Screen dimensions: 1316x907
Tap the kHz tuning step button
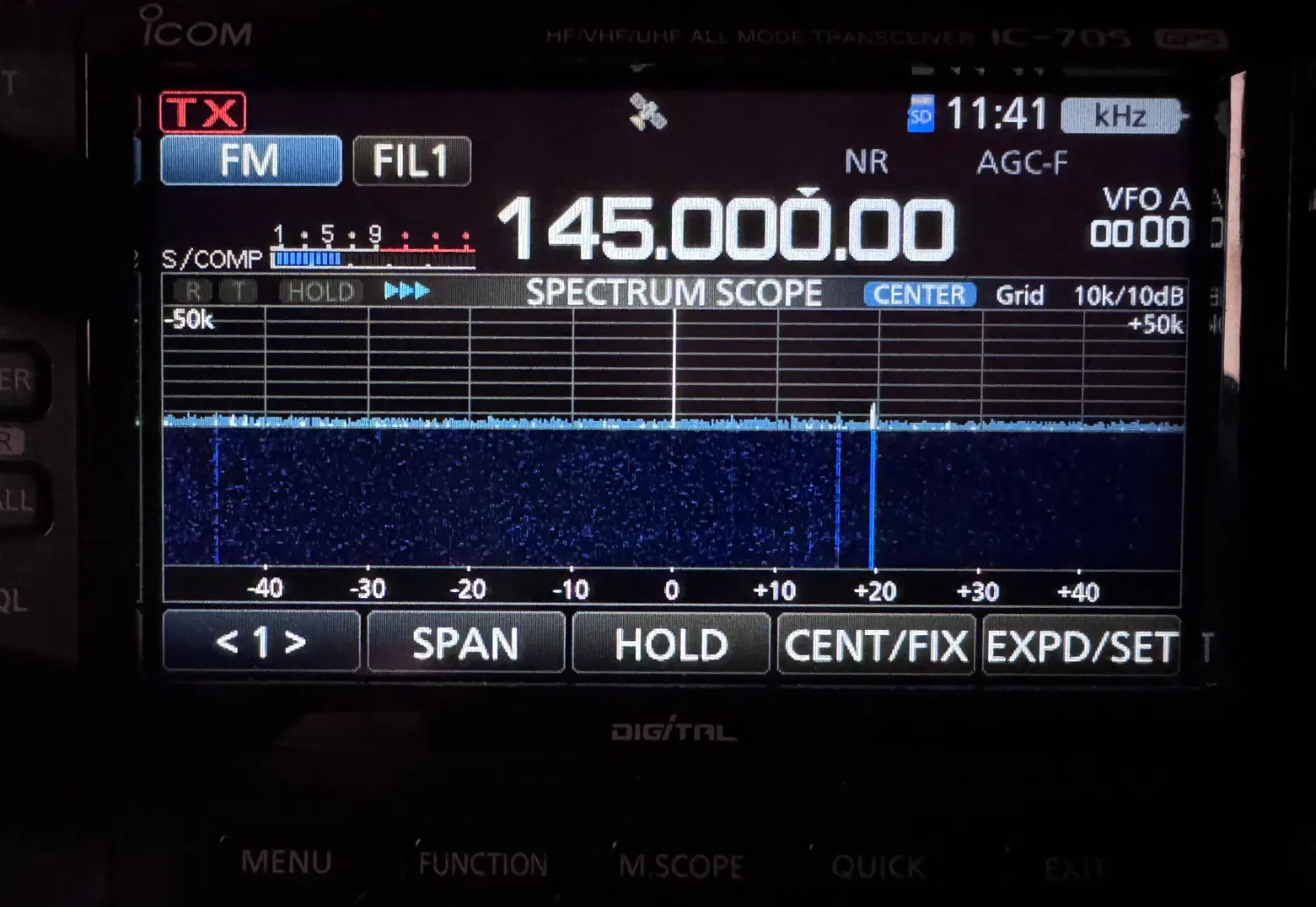pyautogui.click(x=1119, y=116)
